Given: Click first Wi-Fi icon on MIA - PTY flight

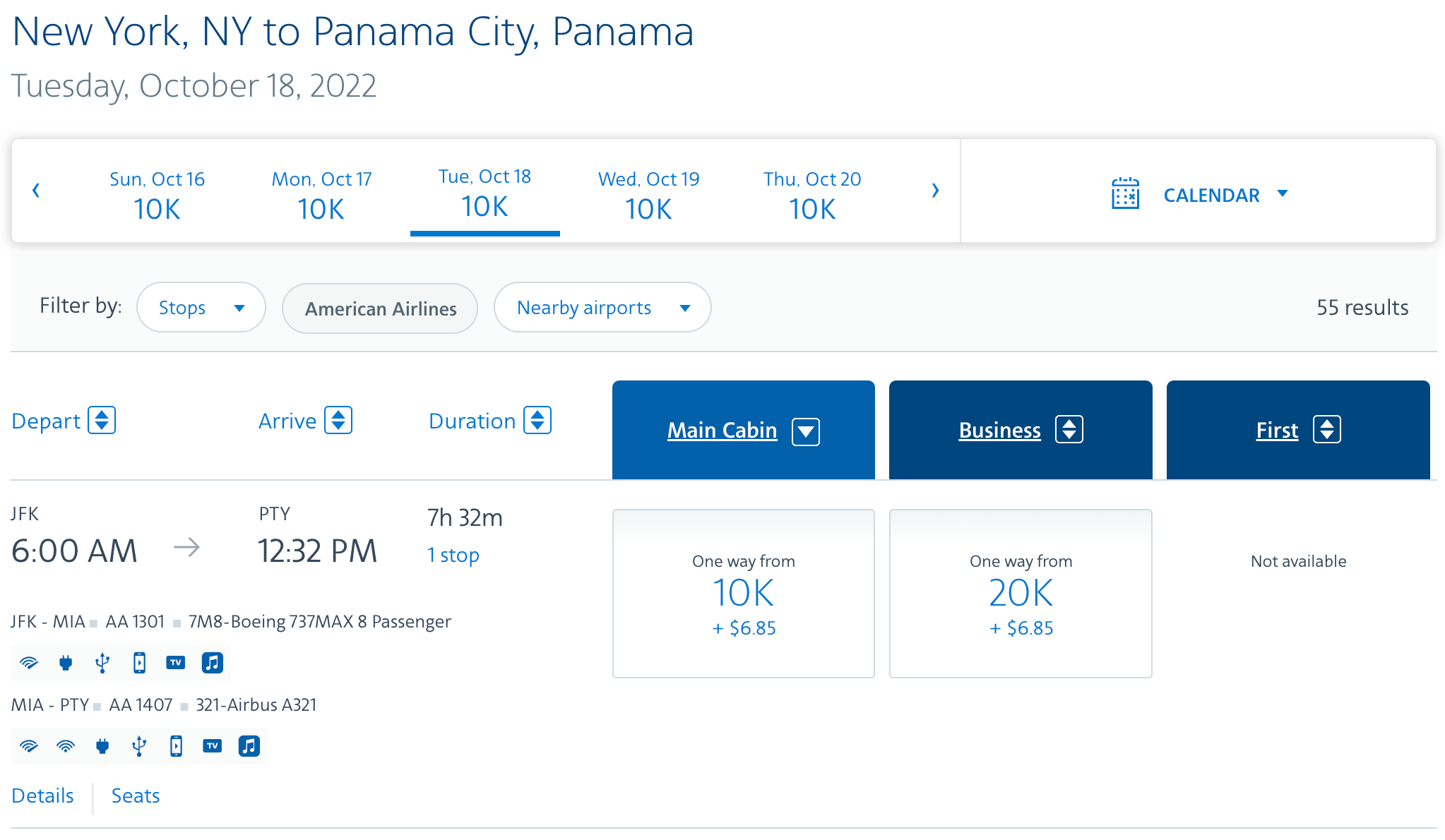Looking at the screenshot, I should (x=29, y=746).
